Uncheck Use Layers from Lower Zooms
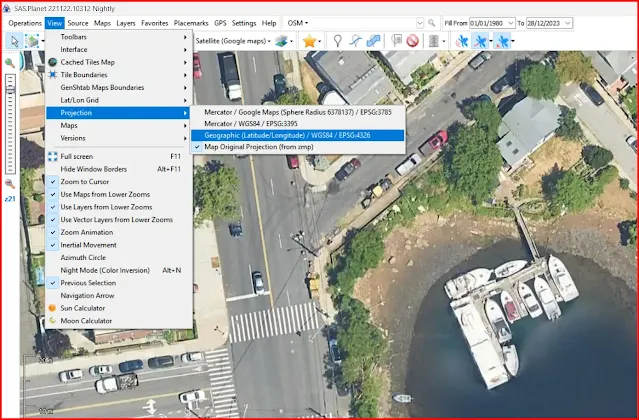 tap(118, 207)
